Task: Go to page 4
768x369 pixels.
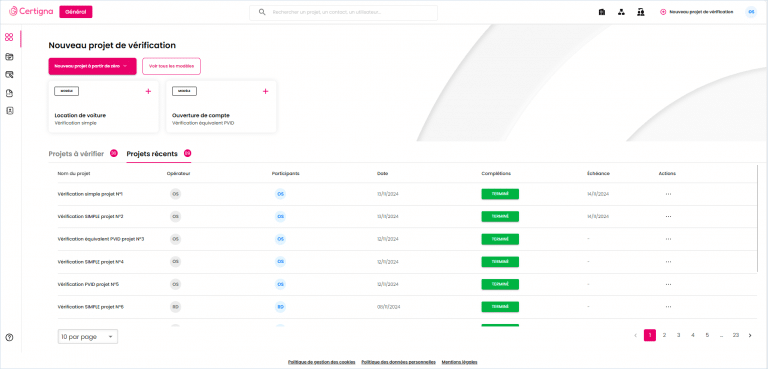Action: click(x=693, y=336)
